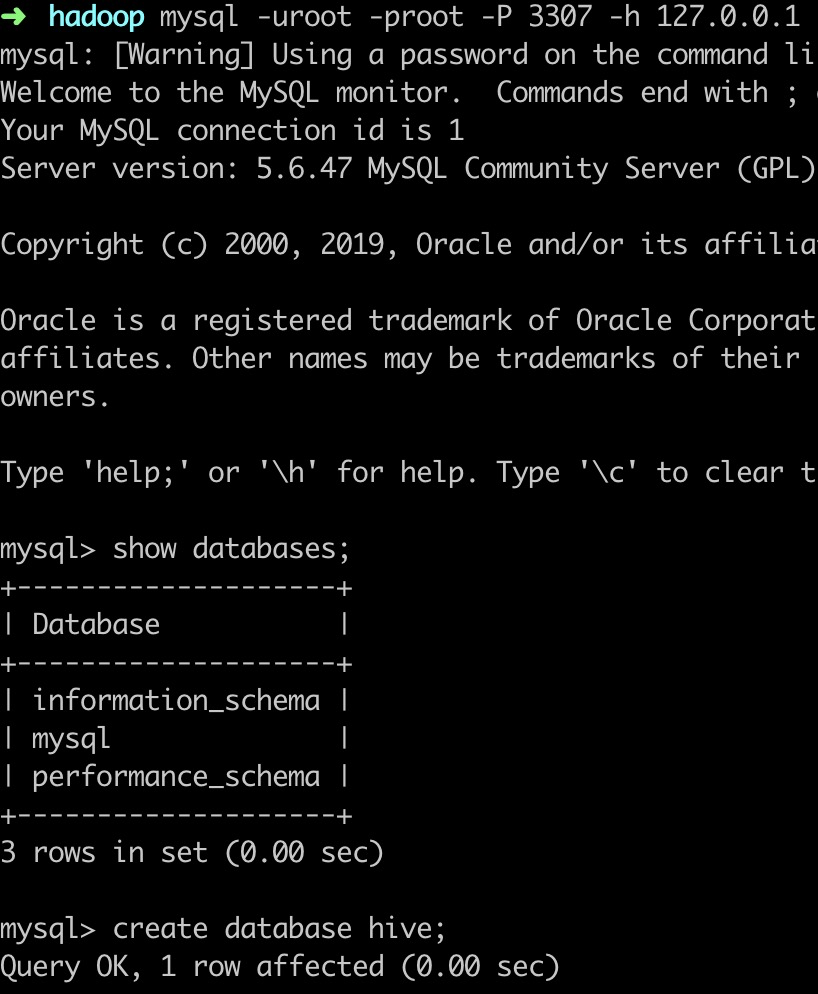Click the Database column header
Image resolution: width=818 pixels, height=994 pixels.
point(96,625)
